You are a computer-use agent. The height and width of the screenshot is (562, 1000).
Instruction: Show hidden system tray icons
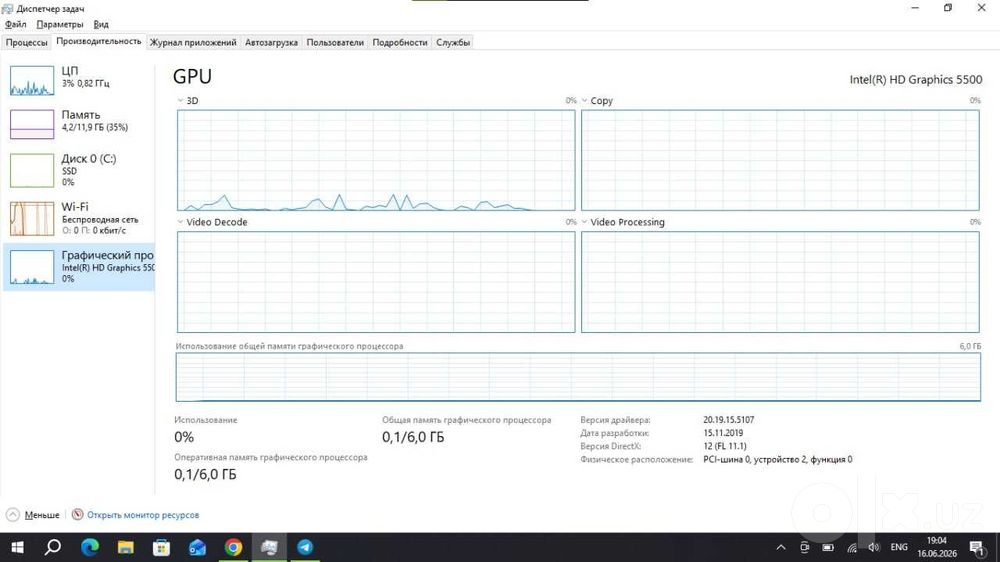click(x=781, y=547)
